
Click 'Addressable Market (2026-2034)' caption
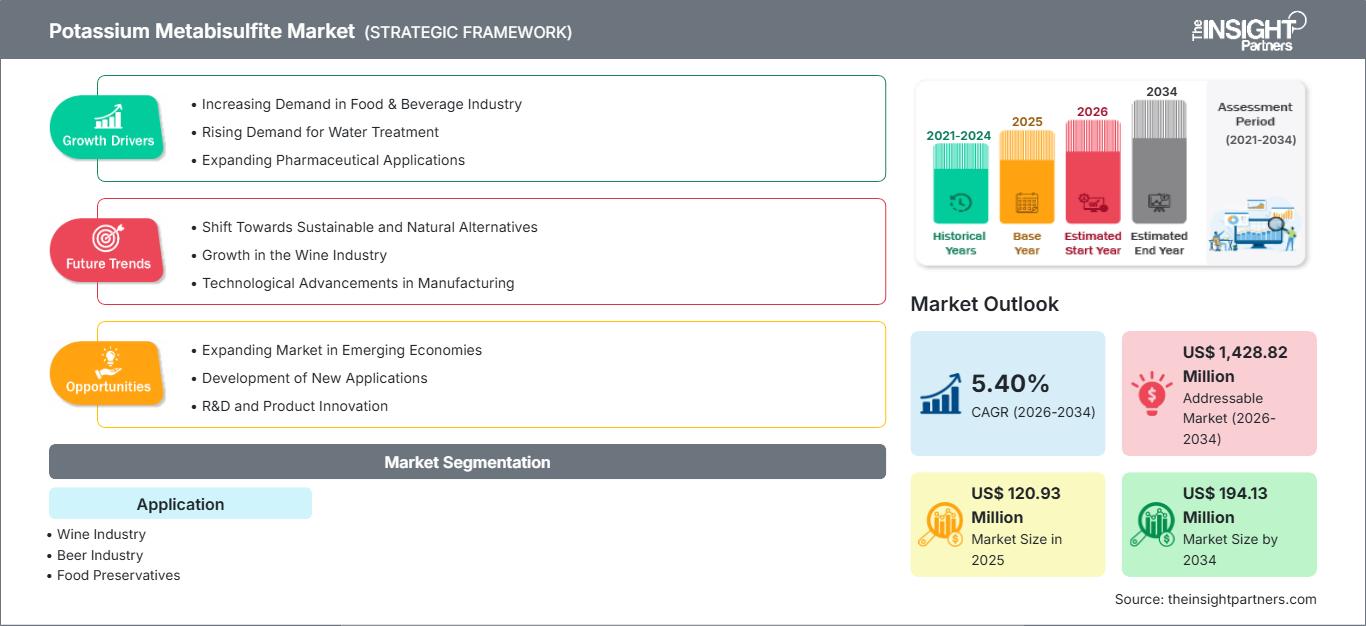click(1229, 418)
